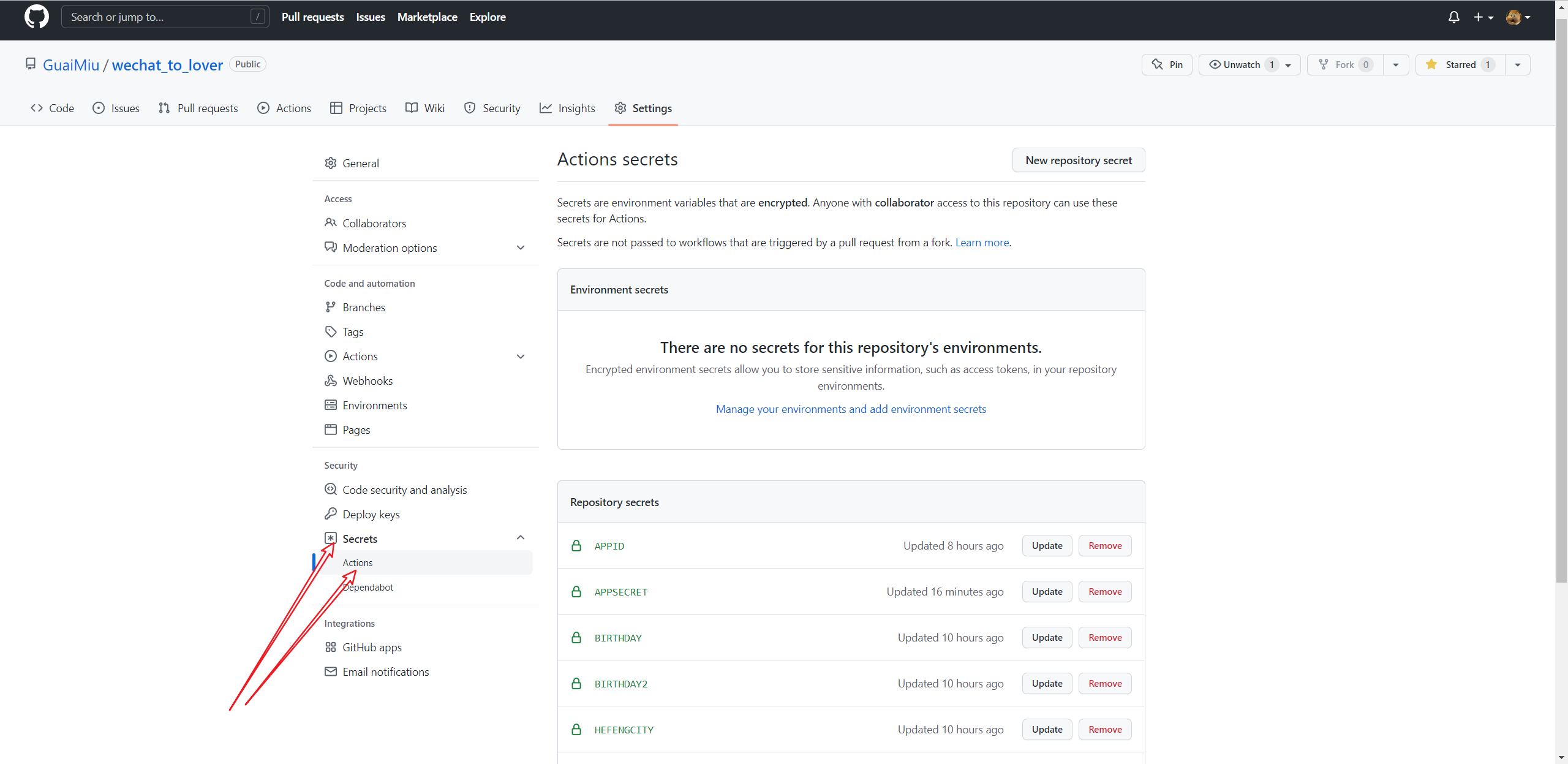Remove the HEFENGCITY secret
The height and width of the screenshot is (764, 1568).
pos(1105,729)
